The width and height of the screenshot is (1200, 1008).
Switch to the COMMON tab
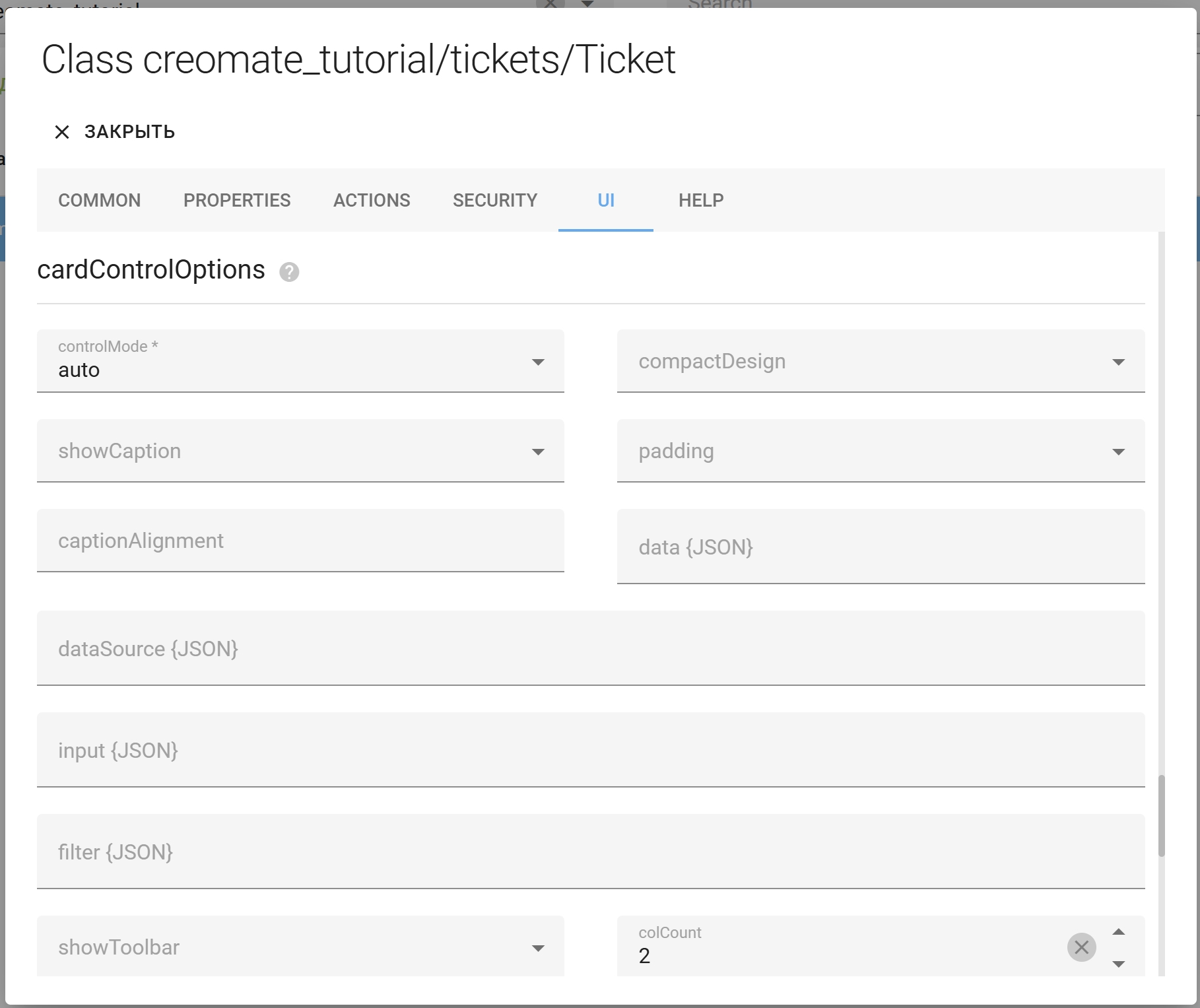click(x=100, y=200)
